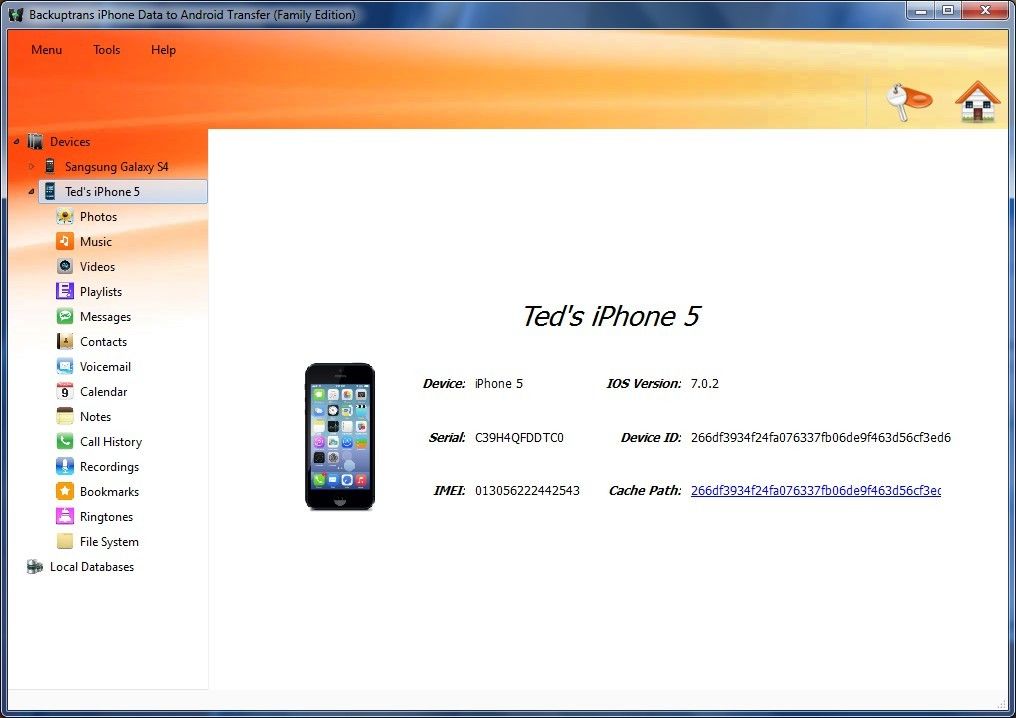This screenshot has height=718, width=1016.
Task: Click the Playlists icon
Action: [65, 292]
